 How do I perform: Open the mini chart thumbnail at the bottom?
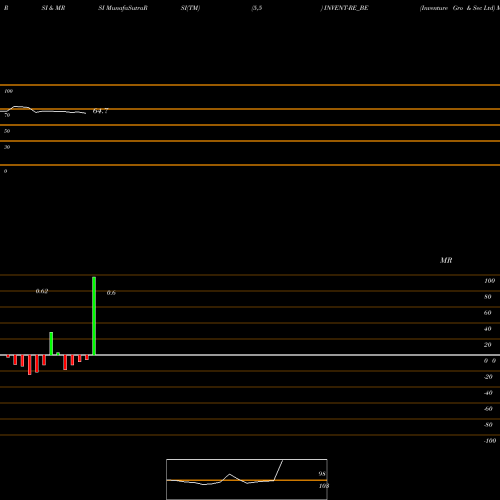coord(247,479)
